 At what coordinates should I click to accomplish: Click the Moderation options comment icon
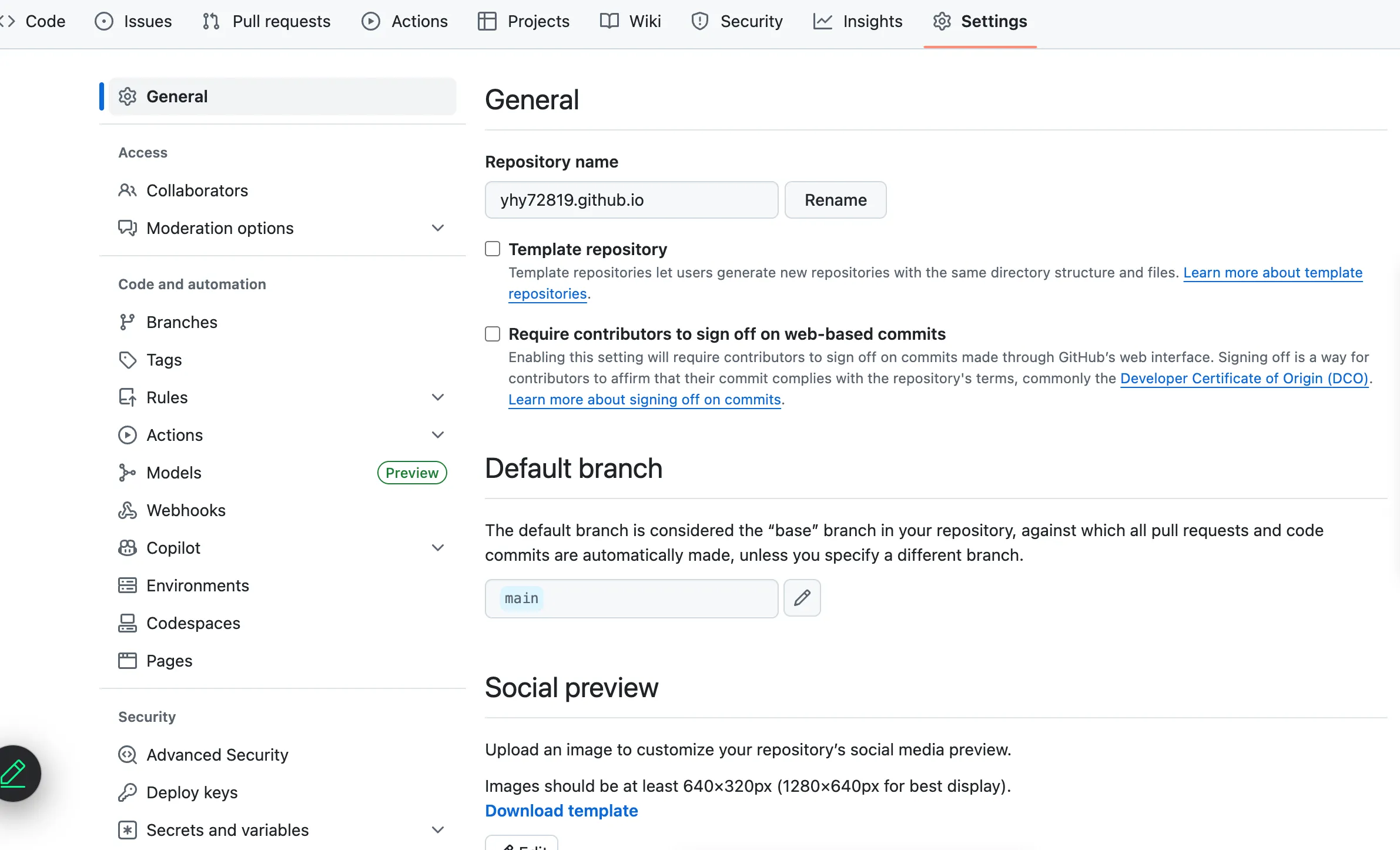click(x=128, y=228)
